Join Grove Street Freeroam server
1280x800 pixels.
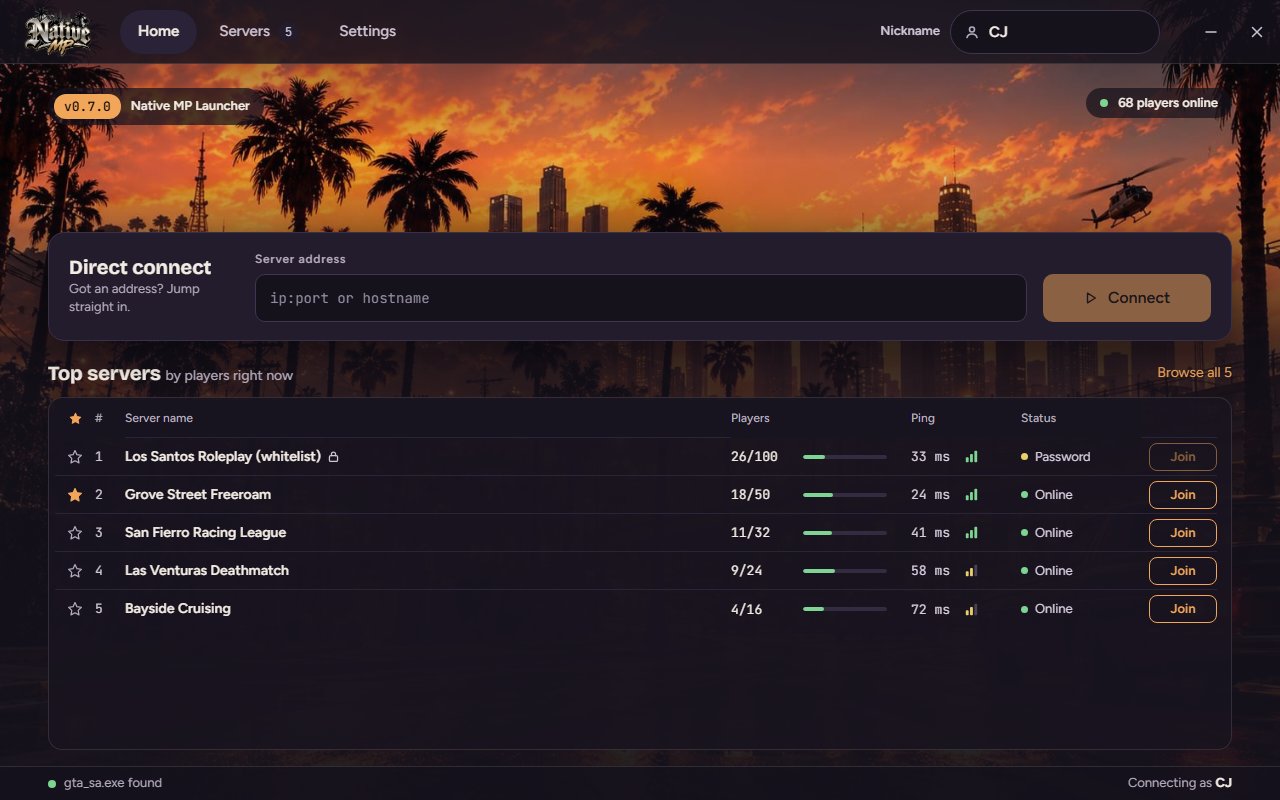coord(1183,495)
